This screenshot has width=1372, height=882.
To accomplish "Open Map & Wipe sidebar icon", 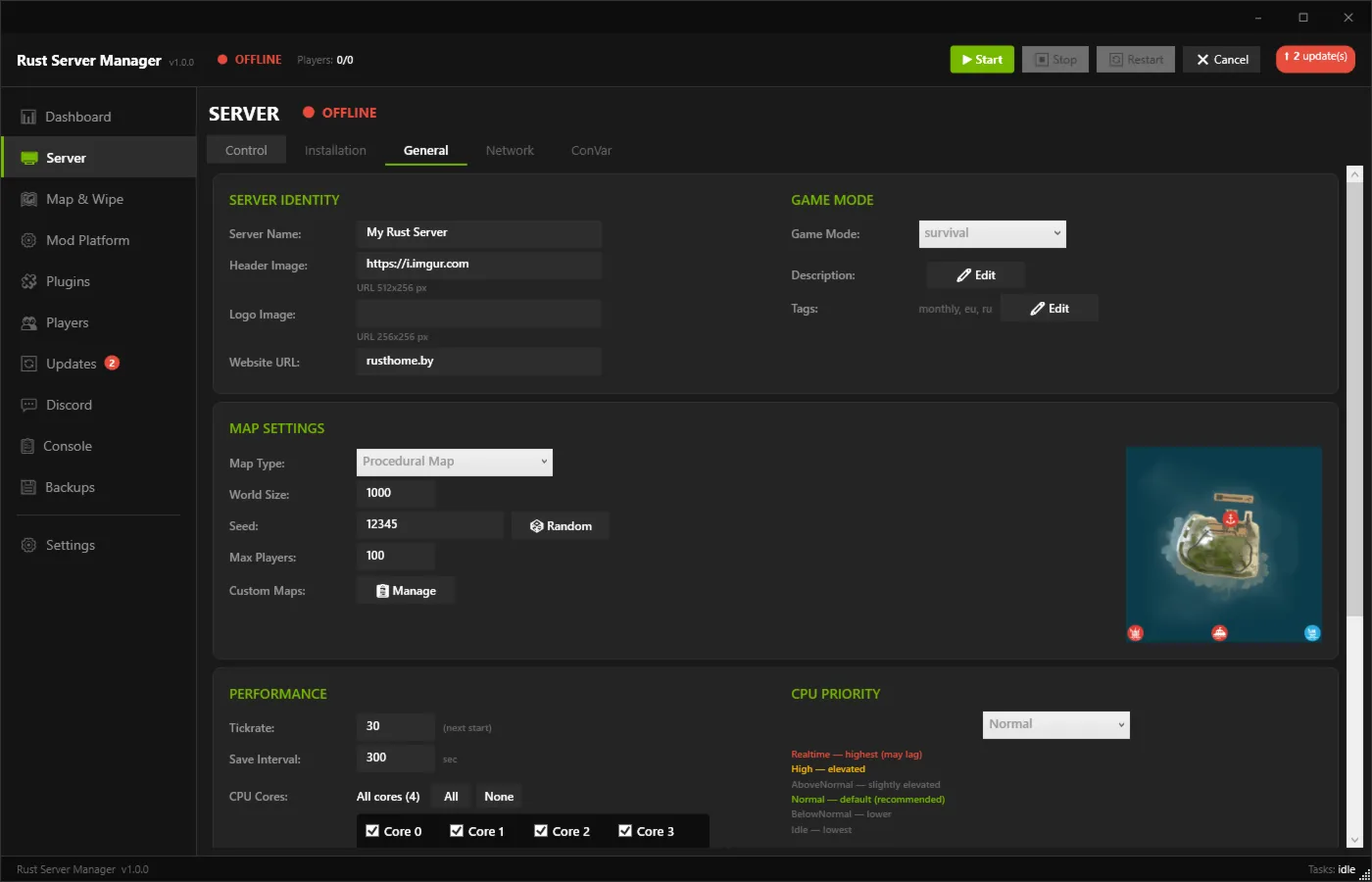I will point(29,199).
